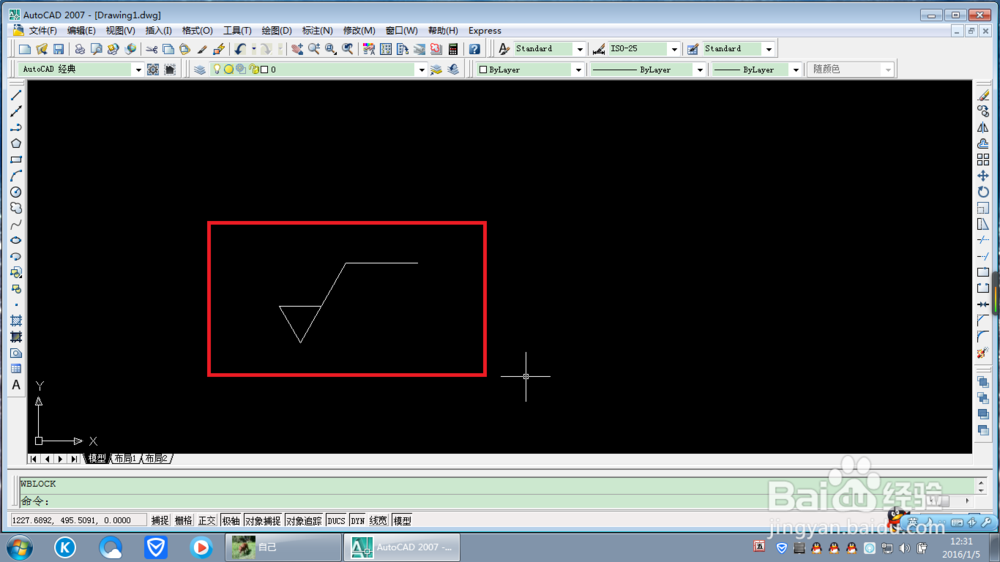Screen dimensions: 1000x562
Task: Toggle 栅格 grid display in status bar
Action: click(x=184, y=521)
